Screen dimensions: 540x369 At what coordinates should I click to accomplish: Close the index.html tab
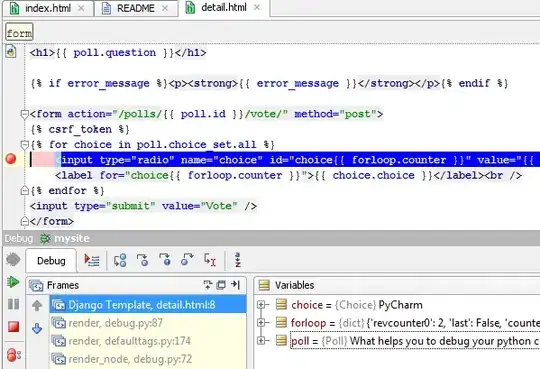[81, 8]
